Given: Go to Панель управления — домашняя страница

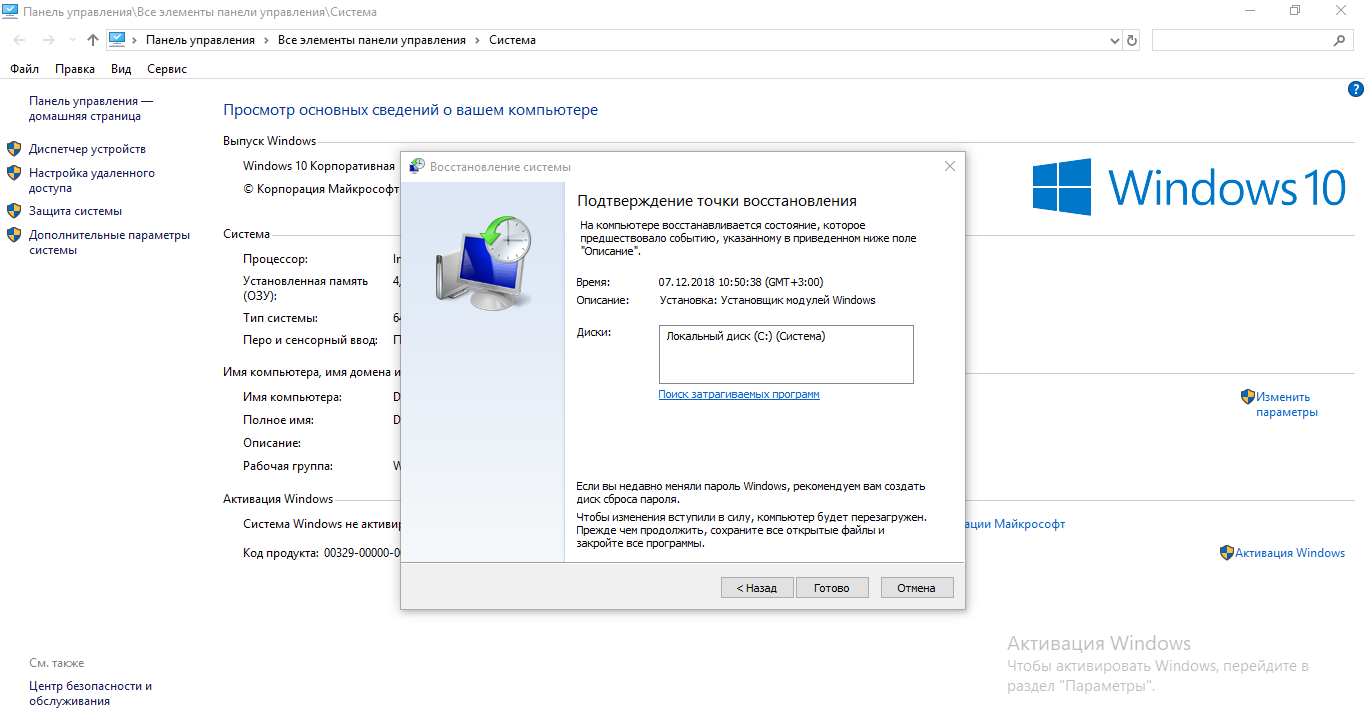Looking at the screenshot, I should [x=91, y=108].
